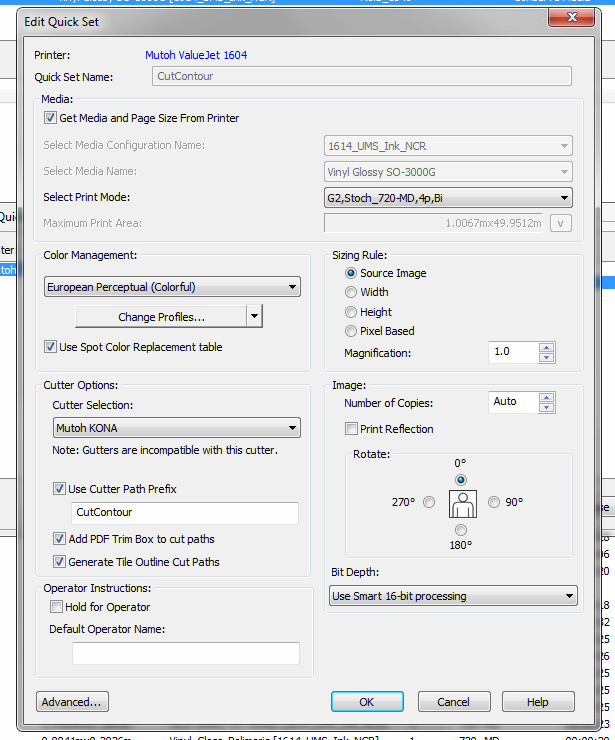Click the person rotation preview icon
The height and width of the screenshot is (740, 615).
click(463, 504)
